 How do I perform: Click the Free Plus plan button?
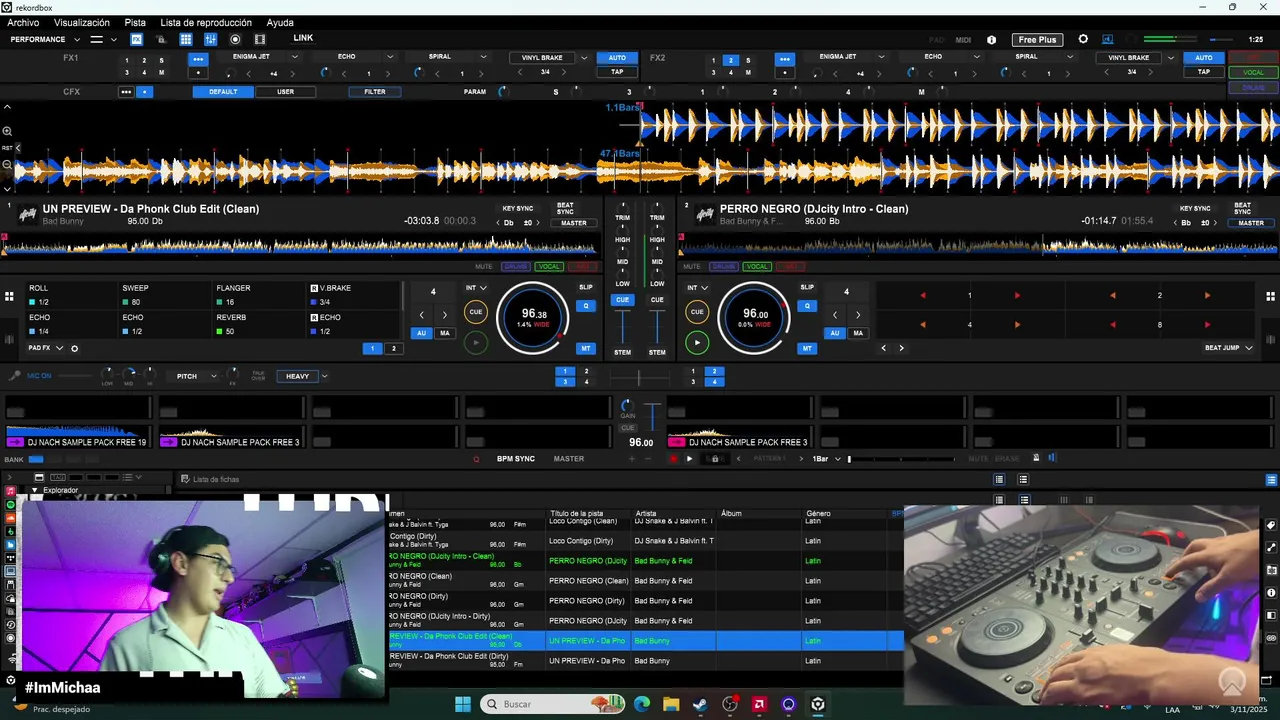click(1037, 40)
